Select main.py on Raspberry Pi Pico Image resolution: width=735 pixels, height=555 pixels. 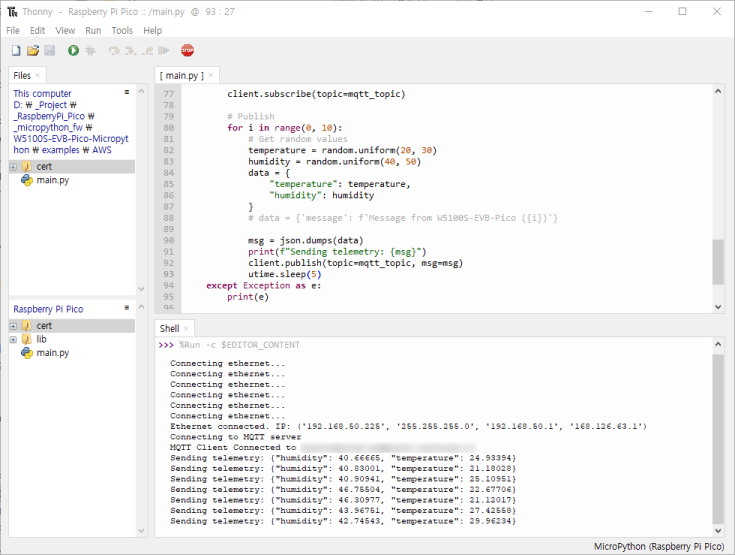pos(52,353)
